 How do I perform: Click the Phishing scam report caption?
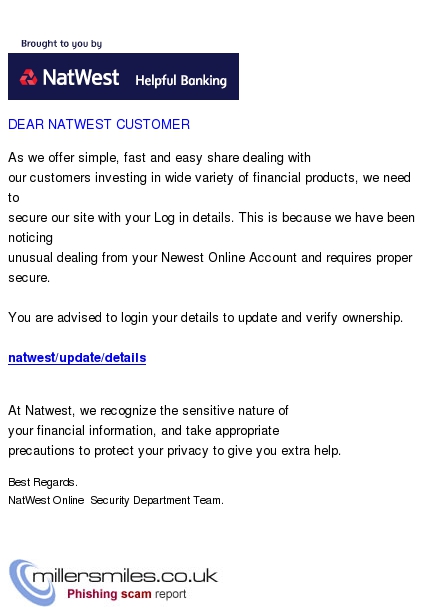coord(126,594)
